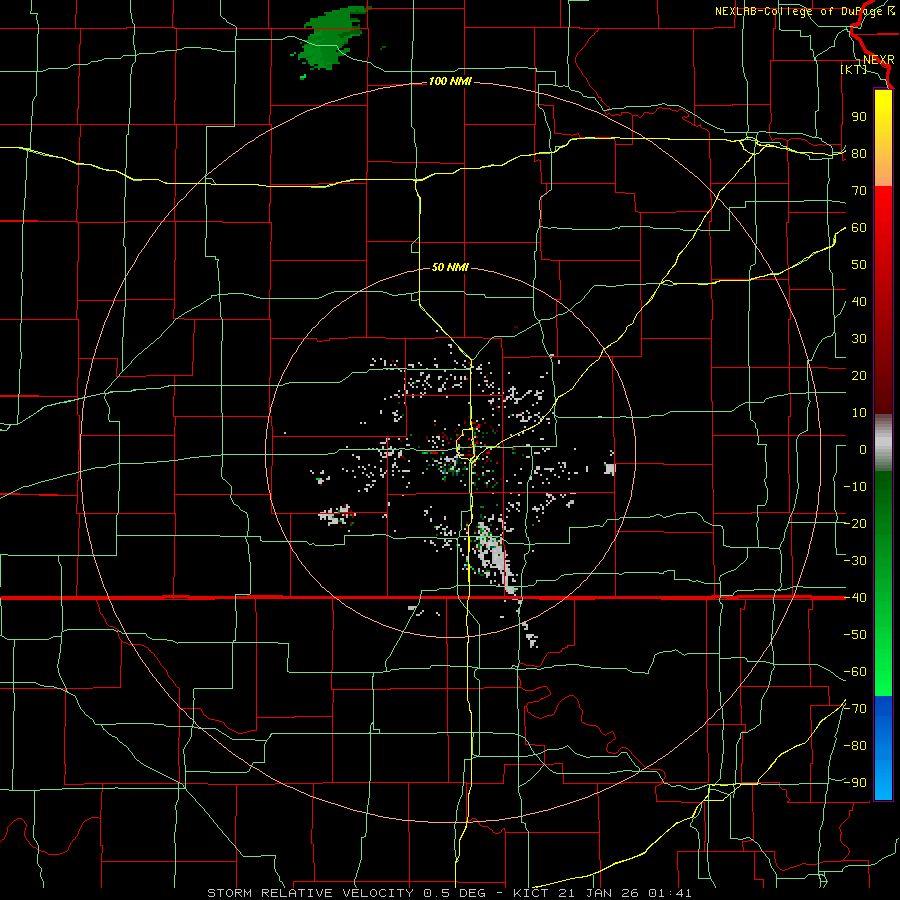
Task: Click the storm relative velocity caption at bottom
Action: tap(449, 893)
